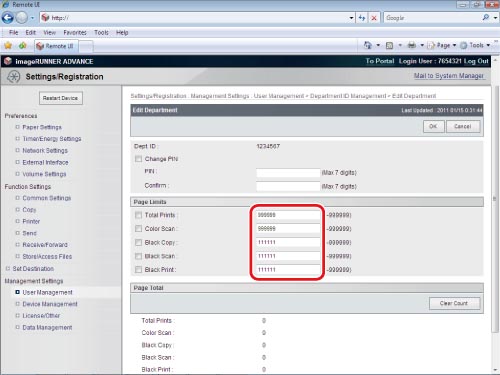Click the Clear Count button
The height and width of the screenshot is (375, 500).
[454, 303]
